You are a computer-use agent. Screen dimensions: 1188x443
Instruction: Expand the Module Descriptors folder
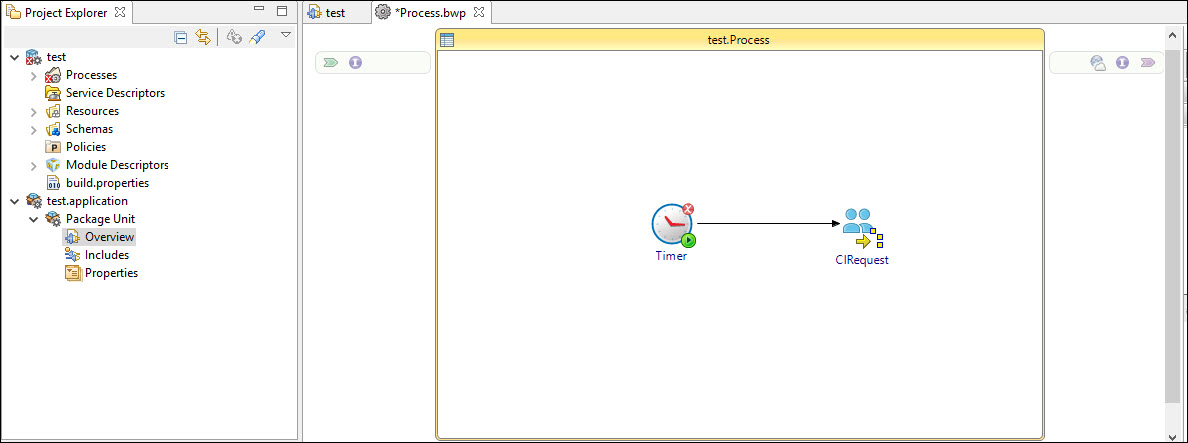point(33,165)
